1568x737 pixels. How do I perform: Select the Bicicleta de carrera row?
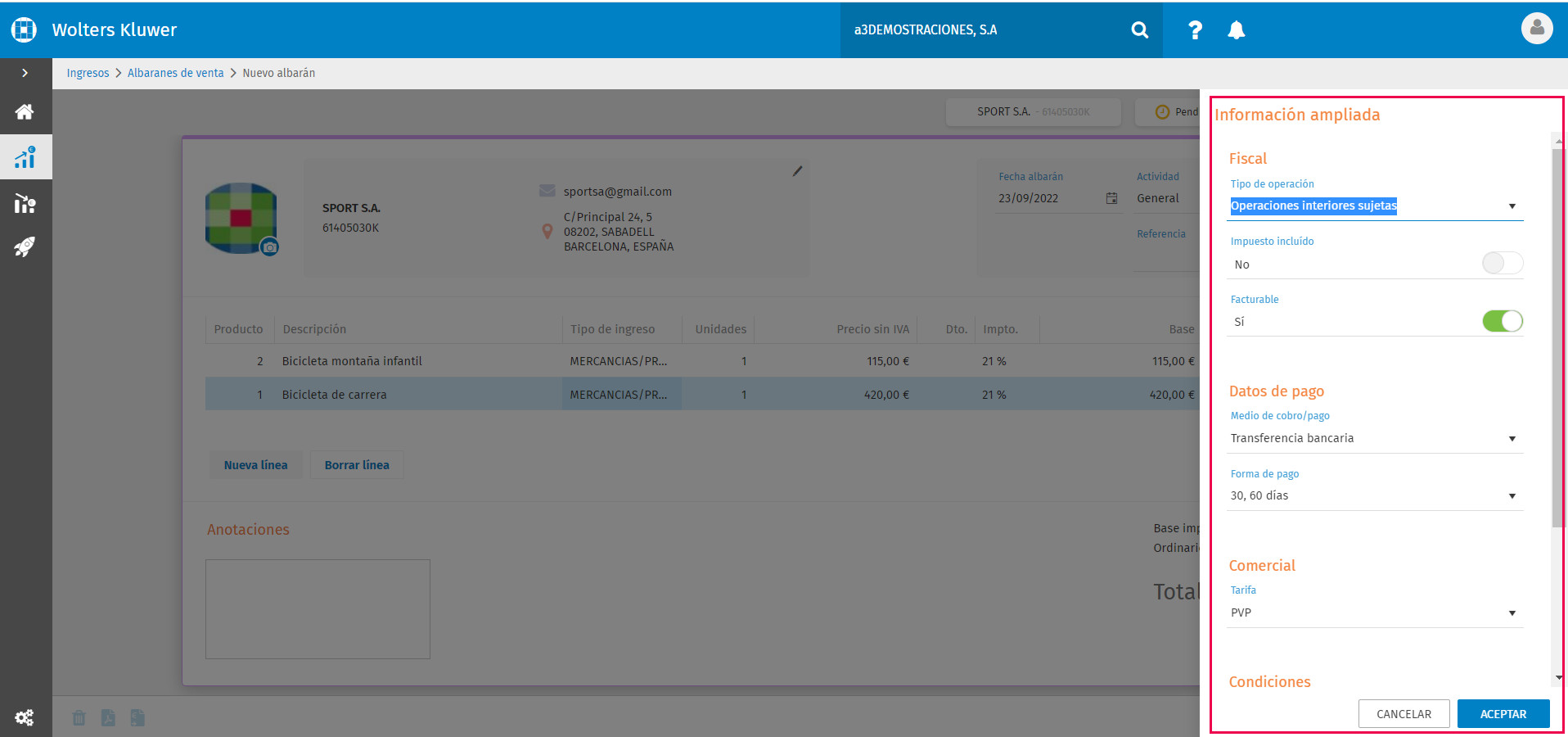pyautogui.click(x=701, y=395)
